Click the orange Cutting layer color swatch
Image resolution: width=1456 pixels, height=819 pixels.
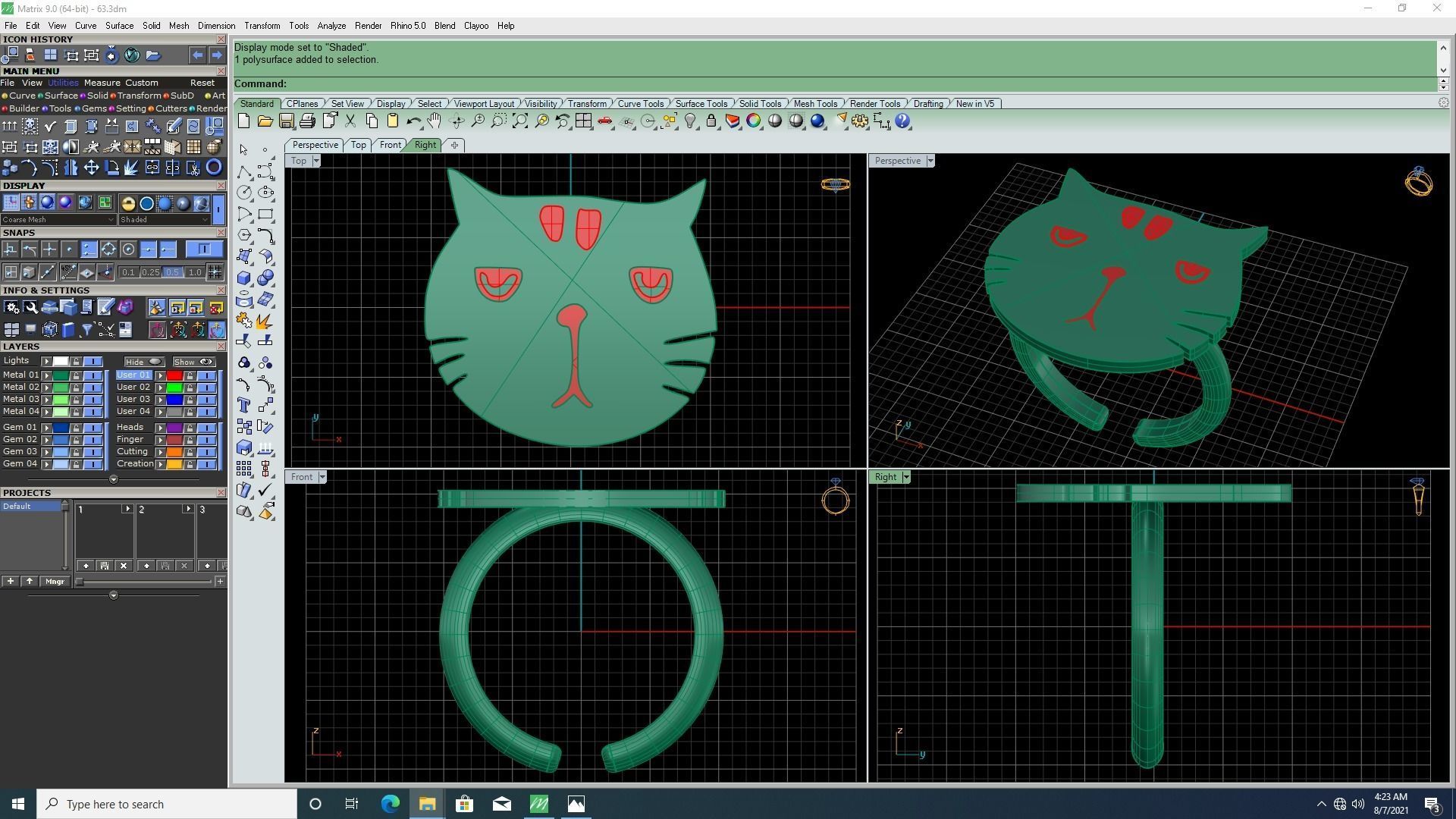[x=174, y=452]
